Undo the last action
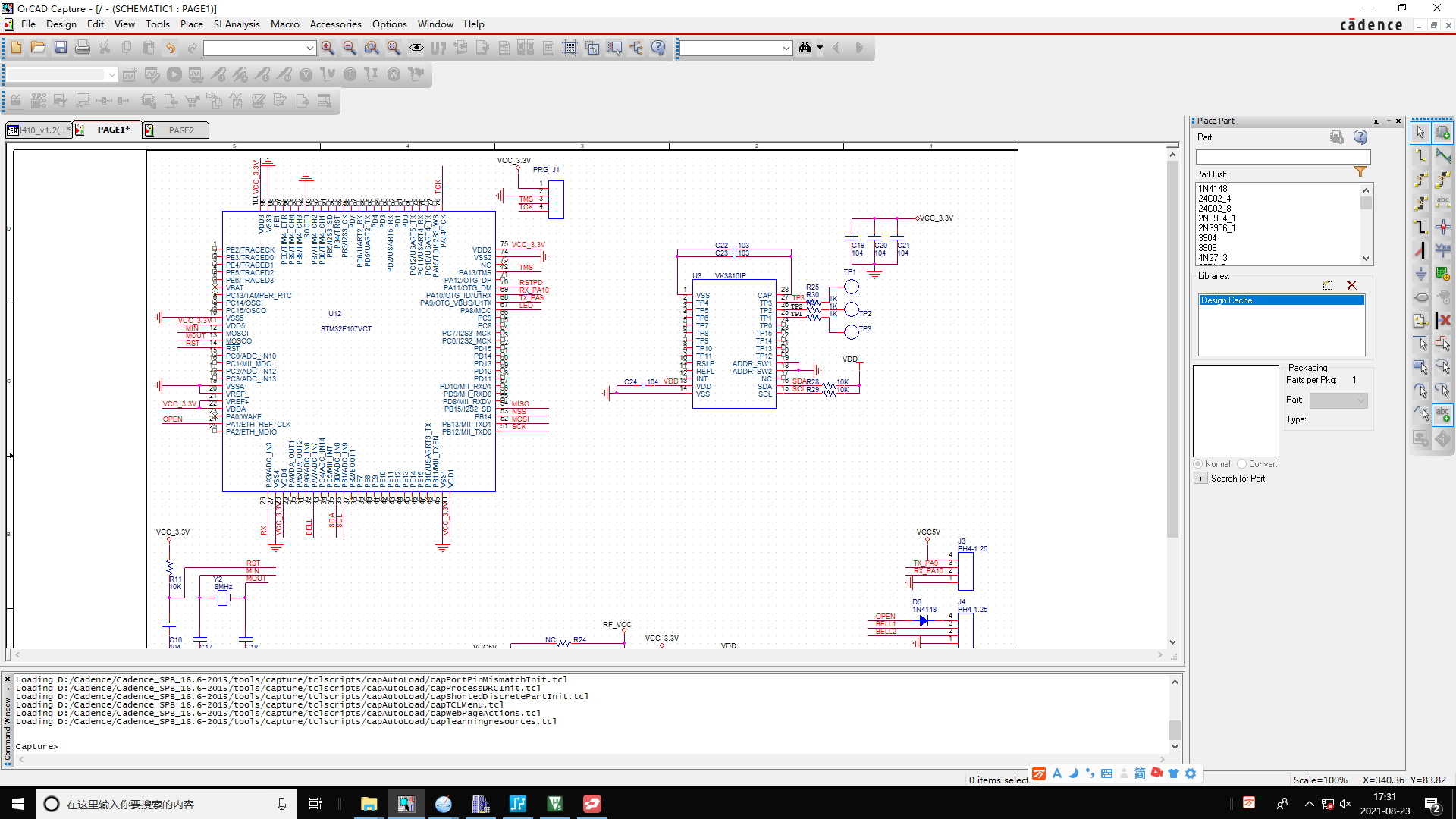This screenshot has width=1456, height=819. (x=171, y=48)
